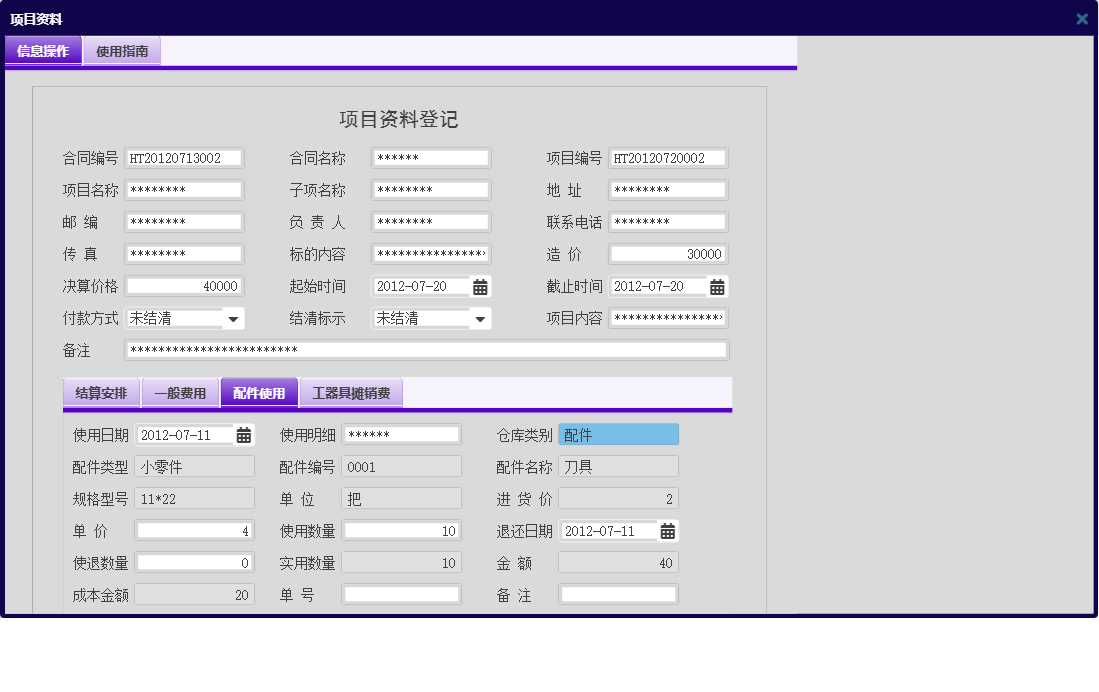Click the 合同编号 field showing HT20120713002
The width and height of the screenshot is (1099, 692).
(x=184, y=157)
